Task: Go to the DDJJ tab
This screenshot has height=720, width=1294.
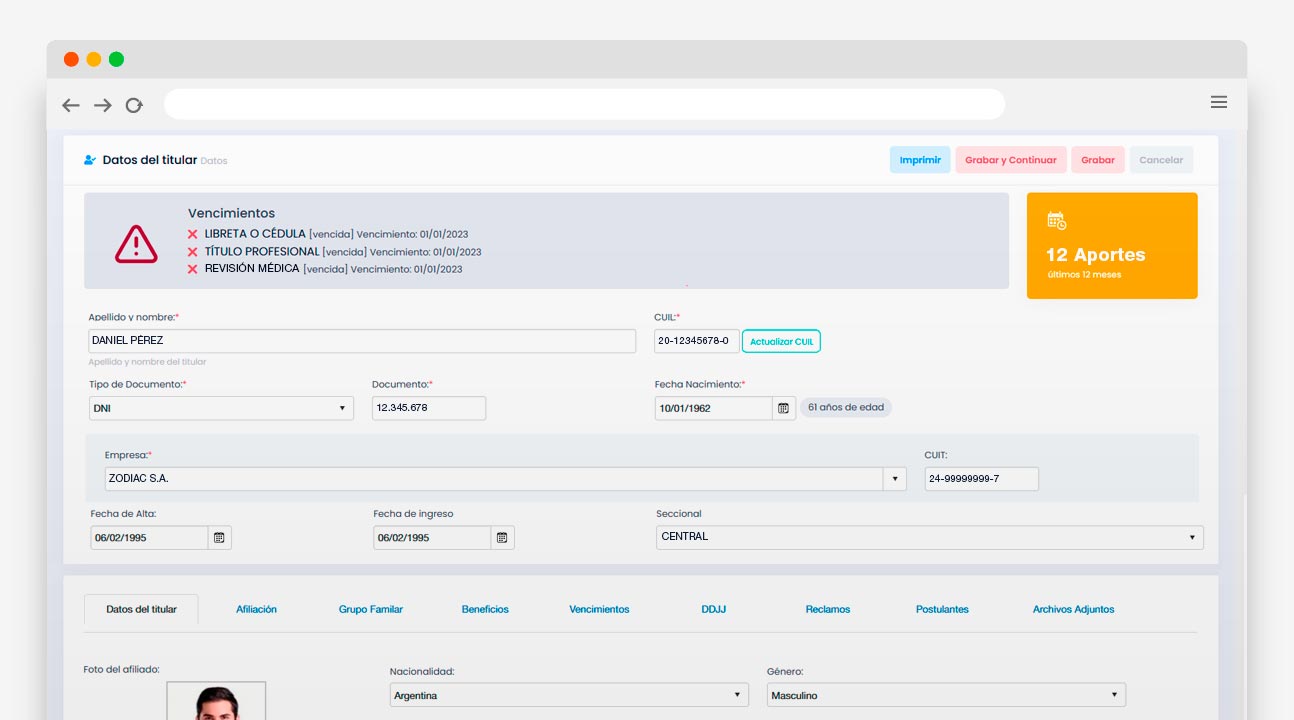Action: tap(714, 609)
